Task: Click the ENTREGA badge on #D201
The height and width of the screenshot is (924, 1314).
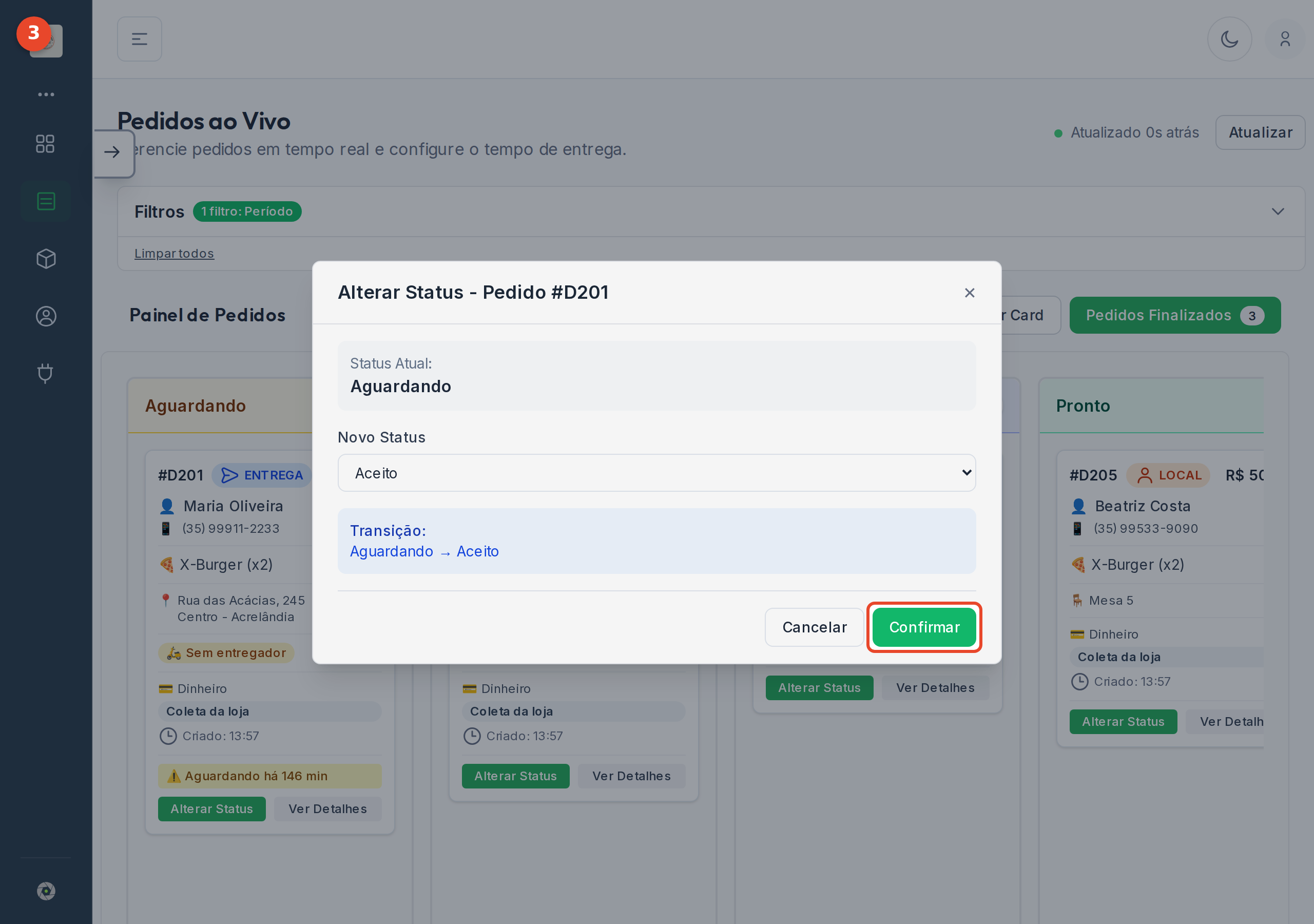Action: click(262, 475)
